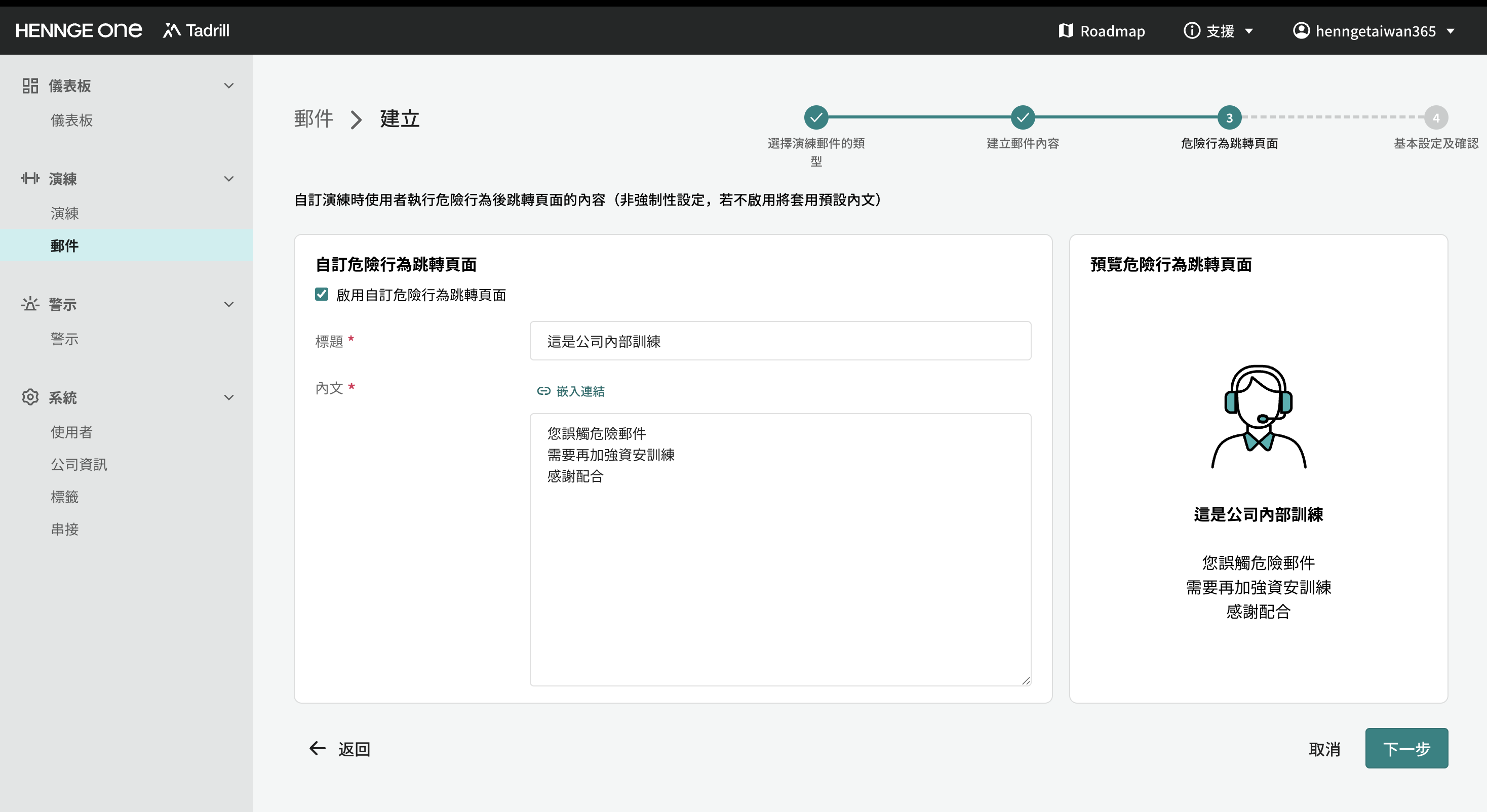Click the 警示 alarm light icon

(x=30, y=304)
